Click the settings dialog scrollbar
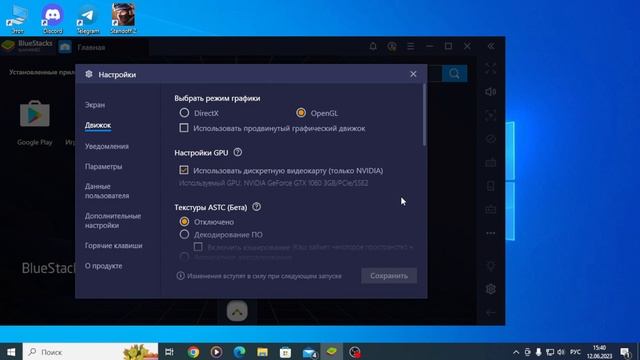 pyautogui.click(x=424, y=115)
